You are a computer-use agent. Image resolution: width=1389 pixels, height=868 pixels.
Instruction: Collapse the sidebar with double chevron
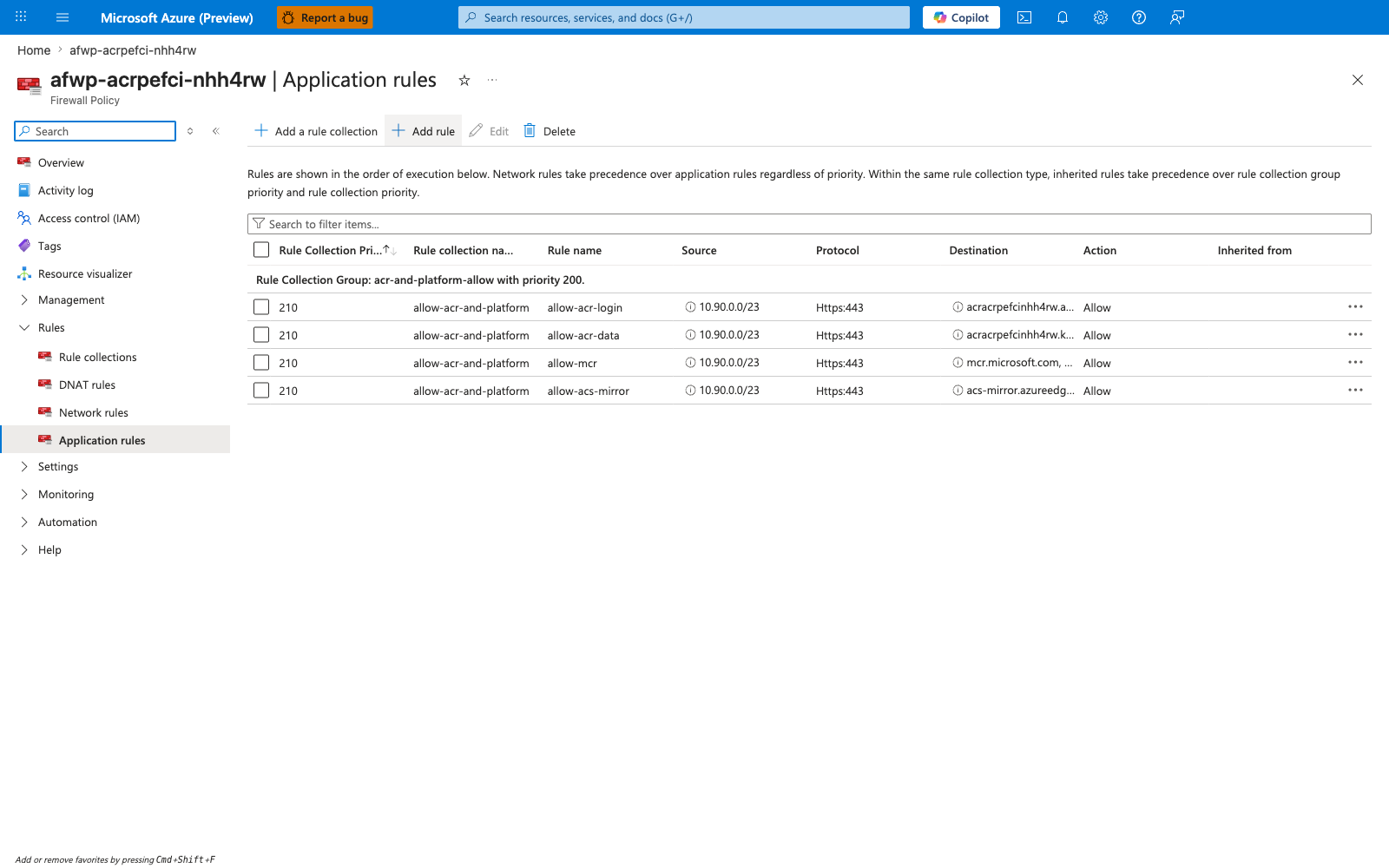pyautogui.click(x=216, y=131)
